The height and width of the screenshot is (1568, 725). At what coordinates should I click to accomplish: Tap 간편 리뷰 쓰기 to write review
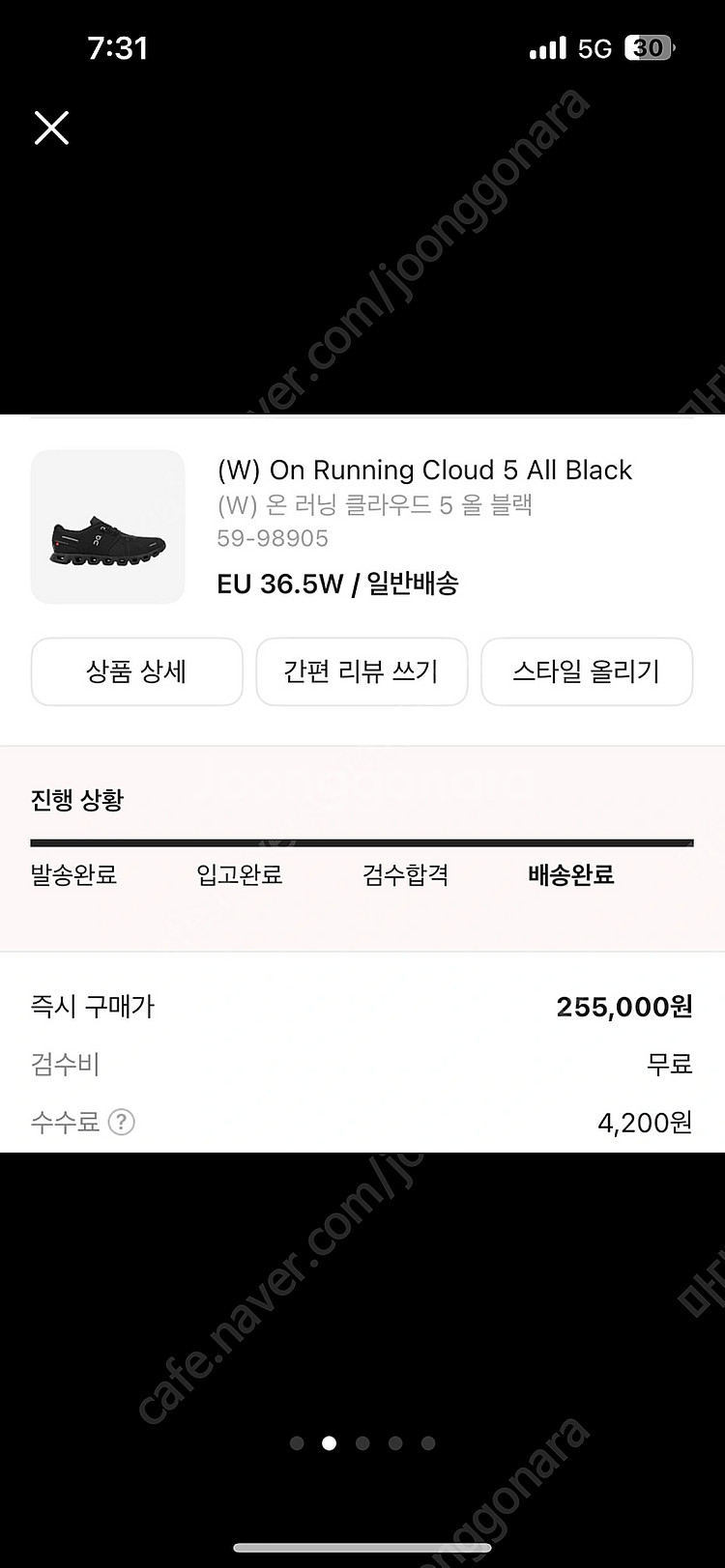(362, 671)
